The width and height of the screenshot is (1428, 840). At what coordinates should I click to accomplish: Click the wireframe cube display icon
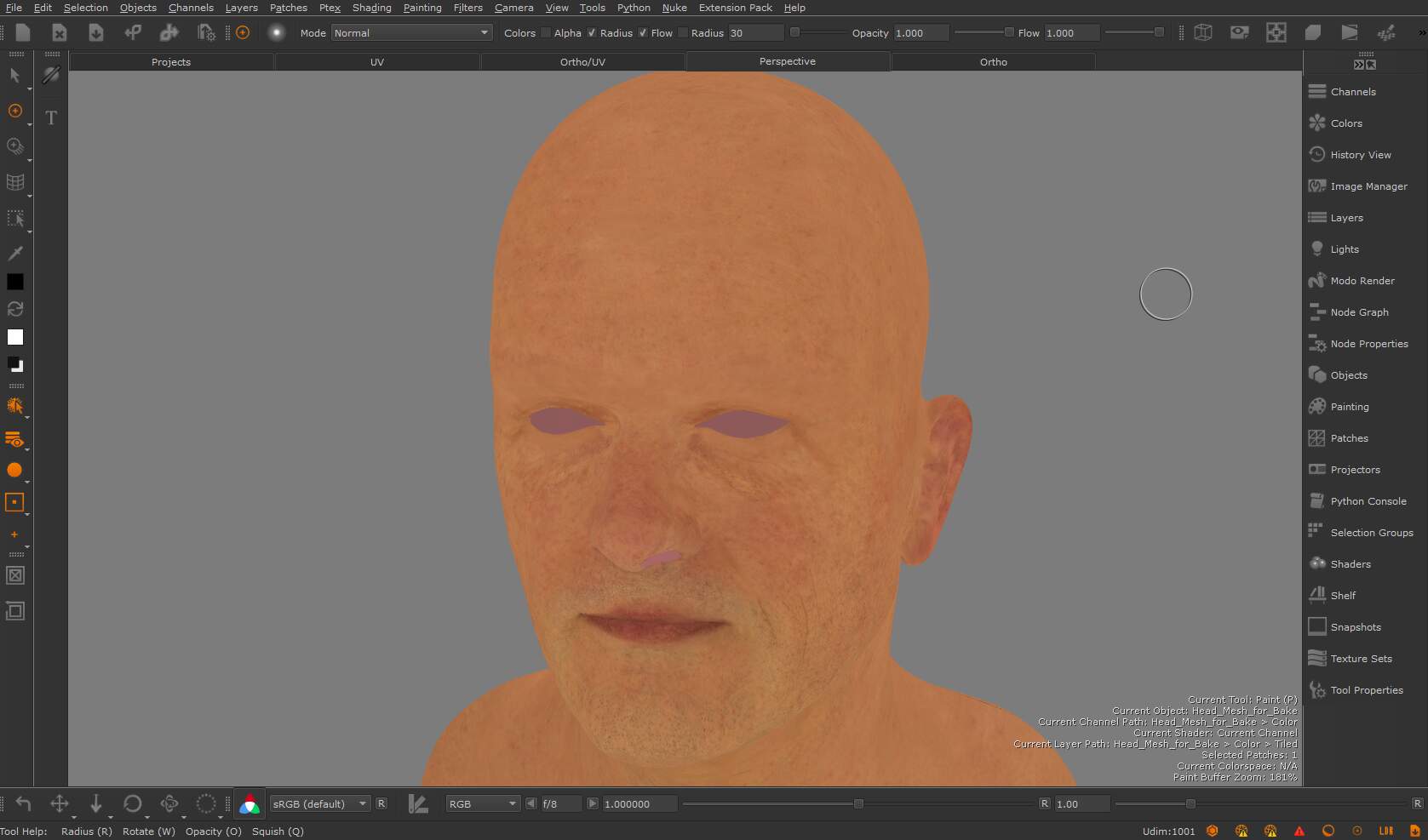(x=1202, y=32)
